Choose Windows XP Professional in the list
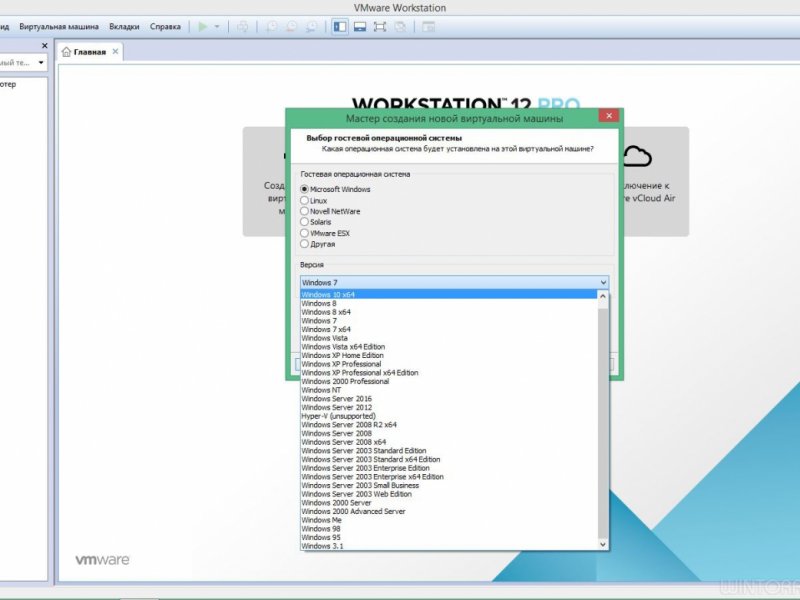Image resolution: width=800 pixels, height=600 pixels. click(x=448, y=364)
